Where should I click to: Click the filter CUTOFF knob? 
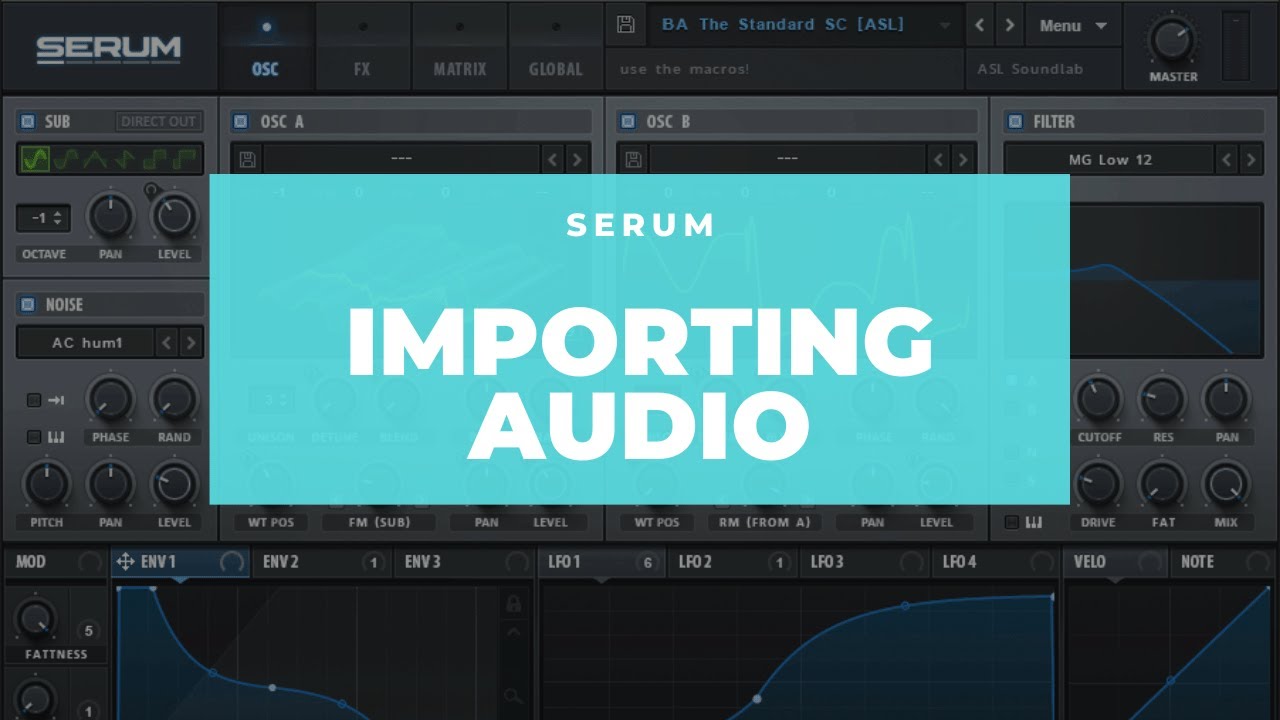pyautogui.click(x=1098, y=399)
